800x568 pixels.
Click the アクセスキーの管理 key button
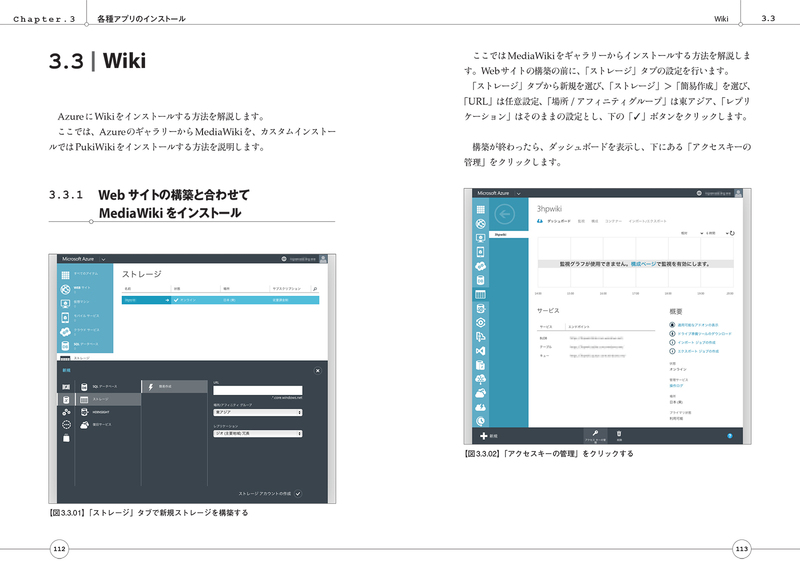595,435
